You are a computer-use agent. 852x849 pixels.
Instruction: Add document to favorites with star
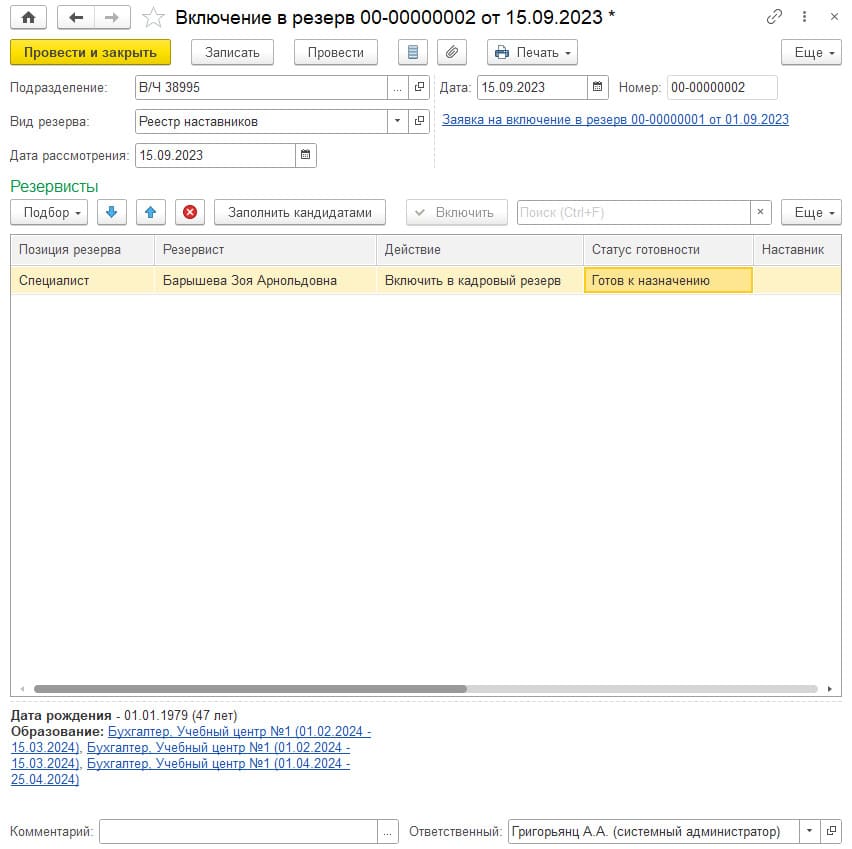[x=153, y=17]
